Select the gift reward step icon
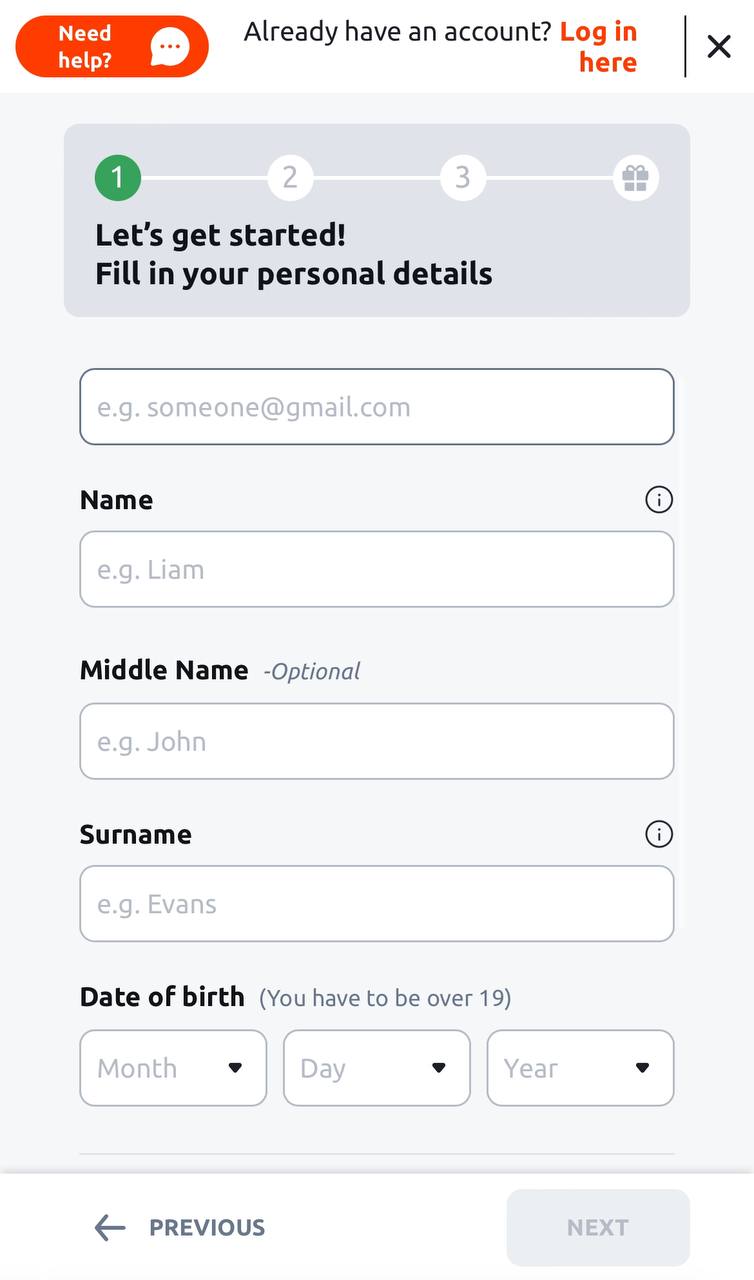 pos(636,178)
